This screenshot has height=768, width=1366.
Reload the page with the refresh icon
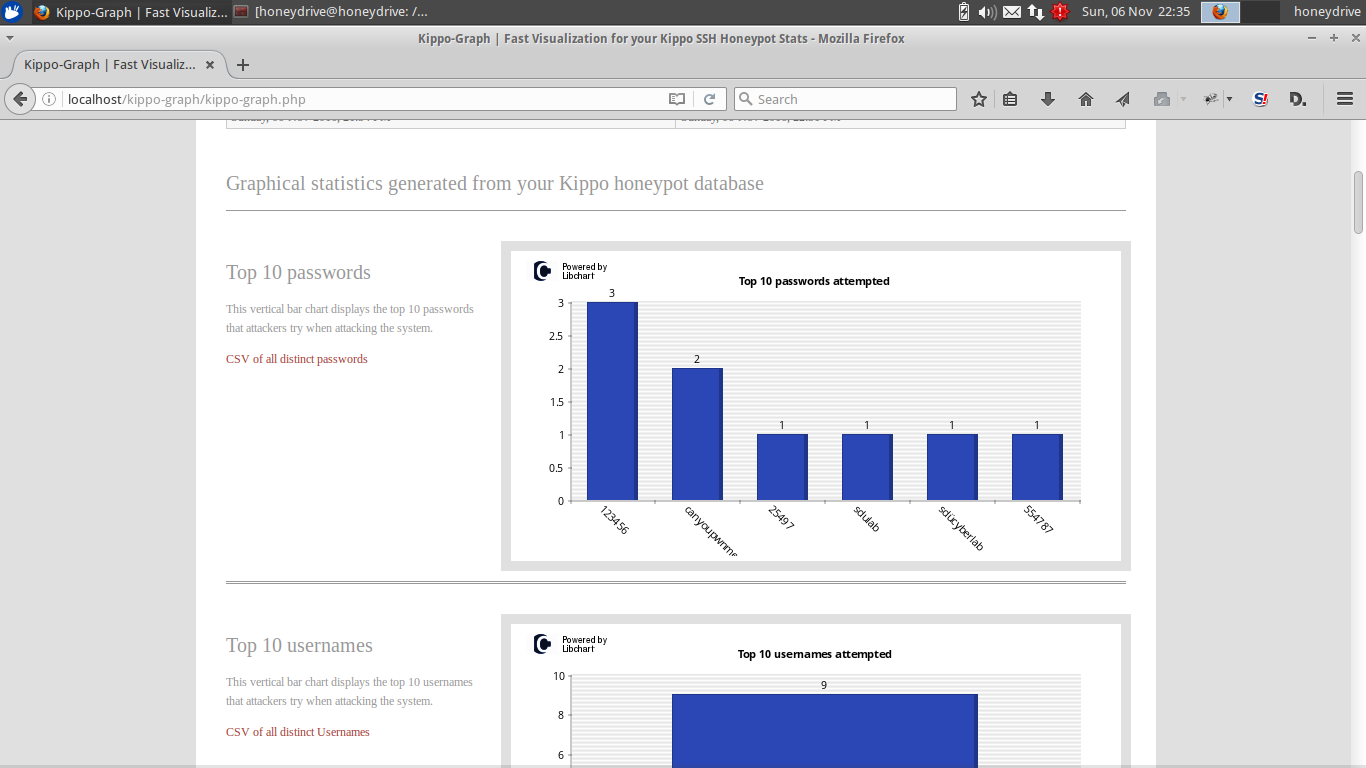(709, 99)
